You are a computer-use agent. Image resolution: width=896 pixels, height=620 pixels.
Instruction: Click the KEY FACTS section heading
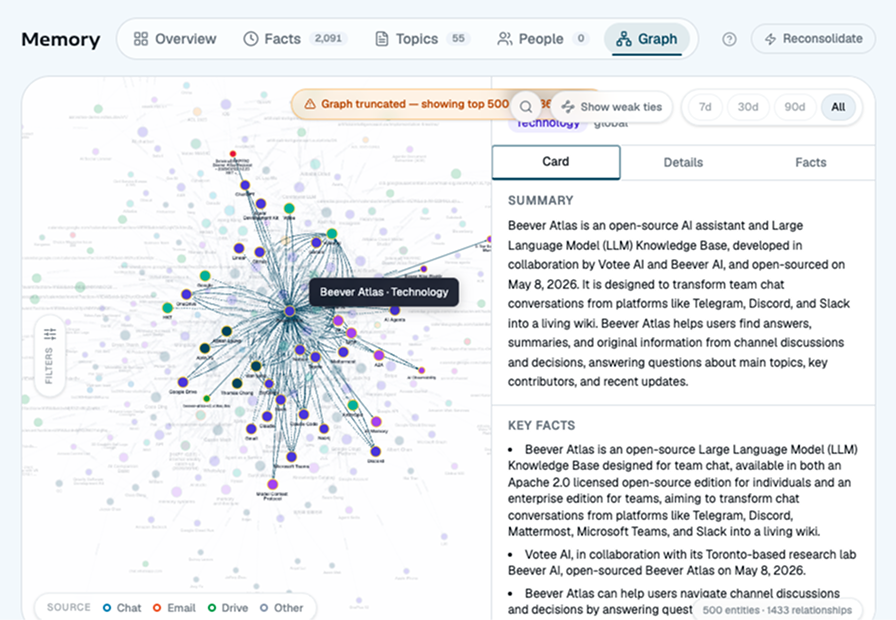(542, 425)
